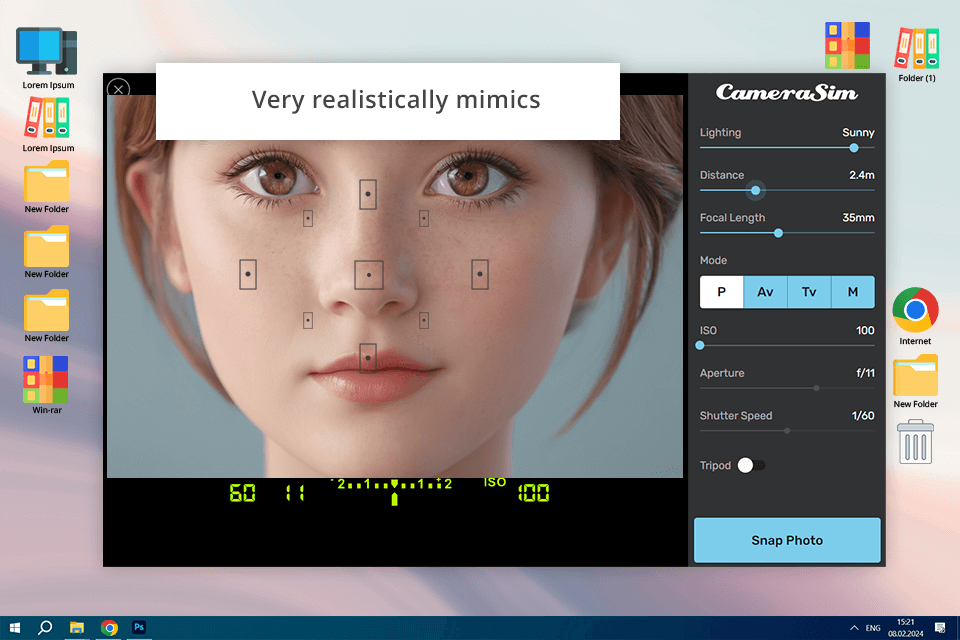The width and height of the screenshot is (960, 640).
Task: Click the Very realistically mimics caption
Action: pos(396,99)
